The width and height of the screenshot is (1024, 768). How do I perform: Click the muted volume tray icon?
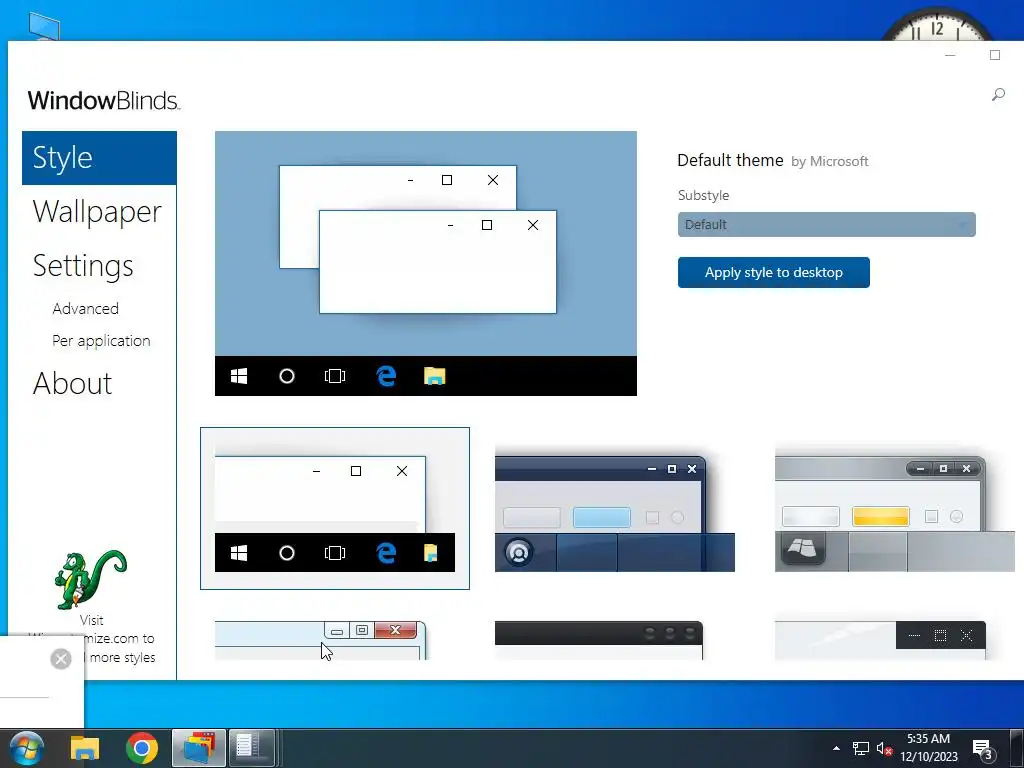pos(884,748)
